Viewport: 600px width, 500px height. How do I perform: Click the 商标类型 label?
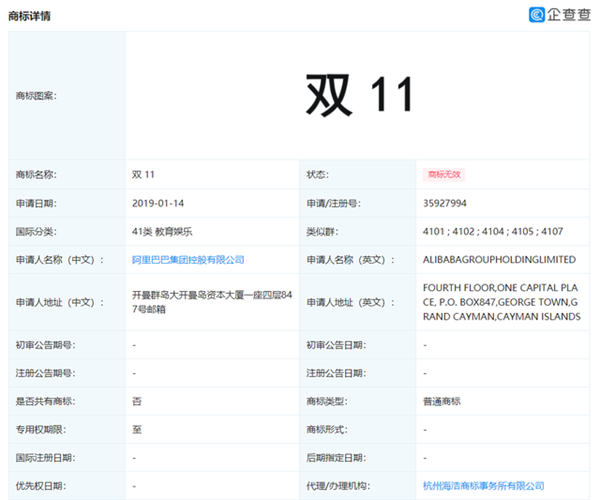coord(327,401)
